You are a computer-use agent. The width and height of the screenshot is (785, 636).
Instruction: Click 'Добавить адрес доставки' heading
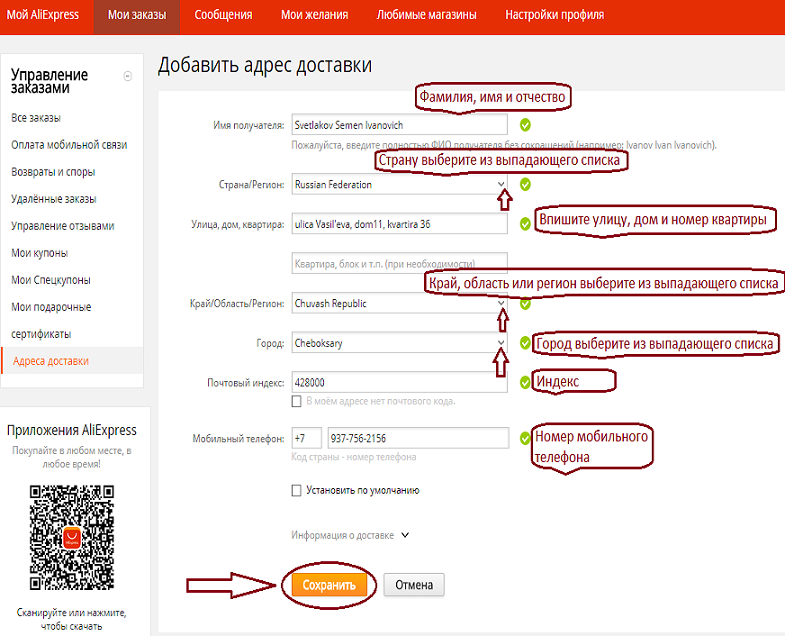(x=265, y=66)
